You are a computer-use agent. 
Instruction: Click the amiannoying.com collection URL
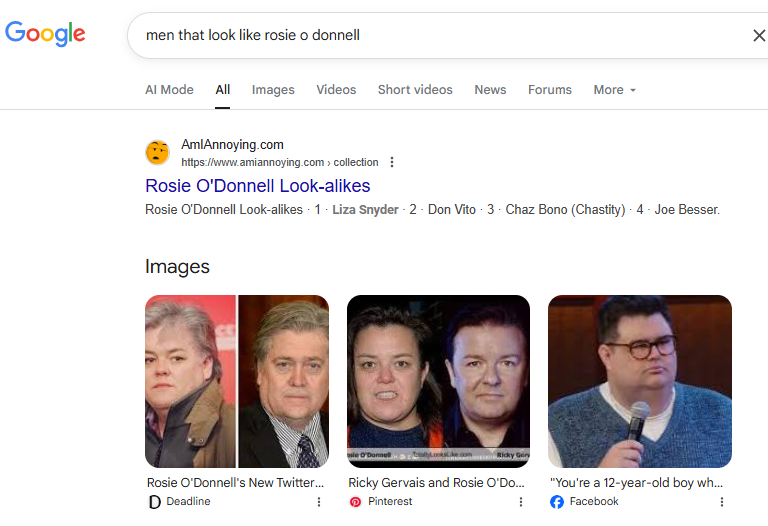point(280,162)
